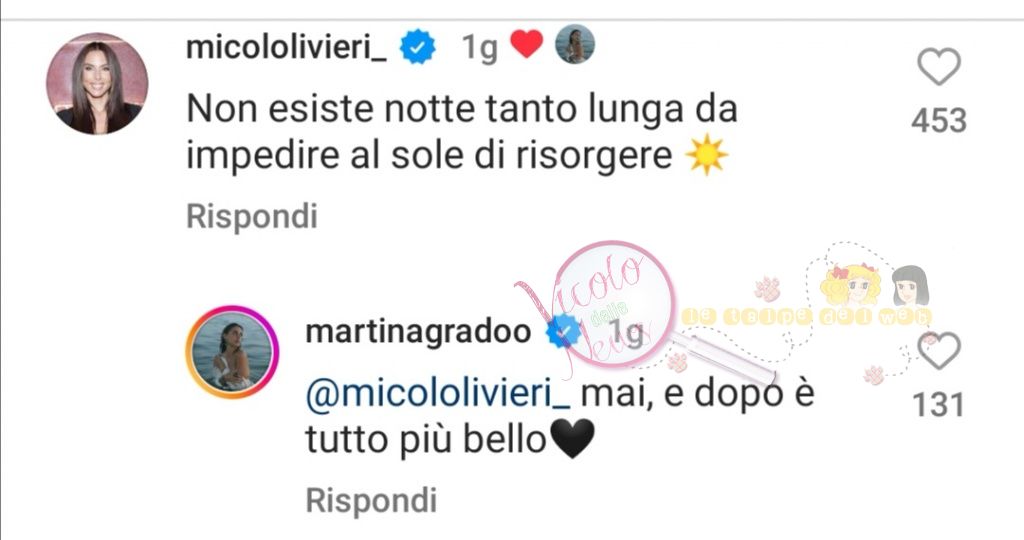Open micololivieri_'s profile picture
1024x540 pixels.
[97, 84]
